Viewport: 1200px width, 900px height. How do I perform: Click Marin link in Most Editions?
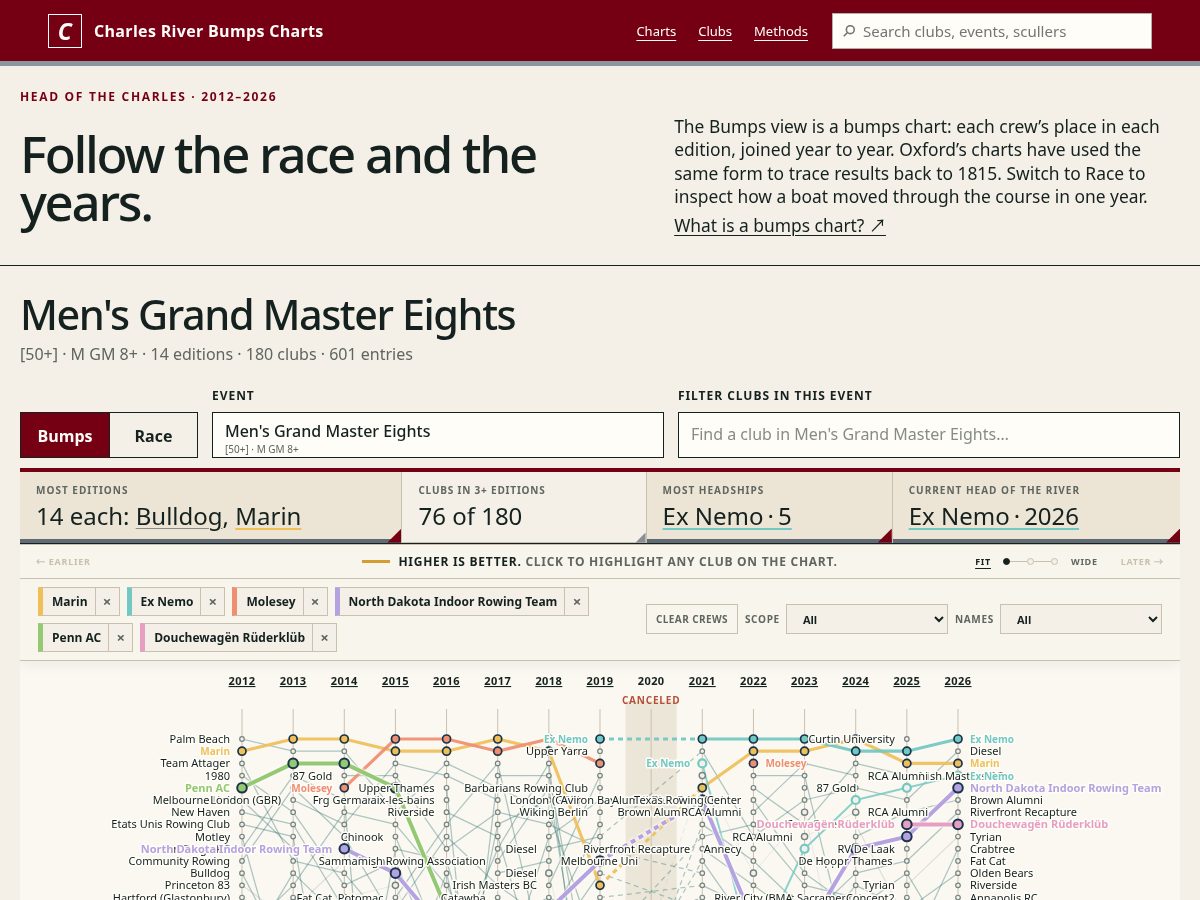click(x=268, y=517)
